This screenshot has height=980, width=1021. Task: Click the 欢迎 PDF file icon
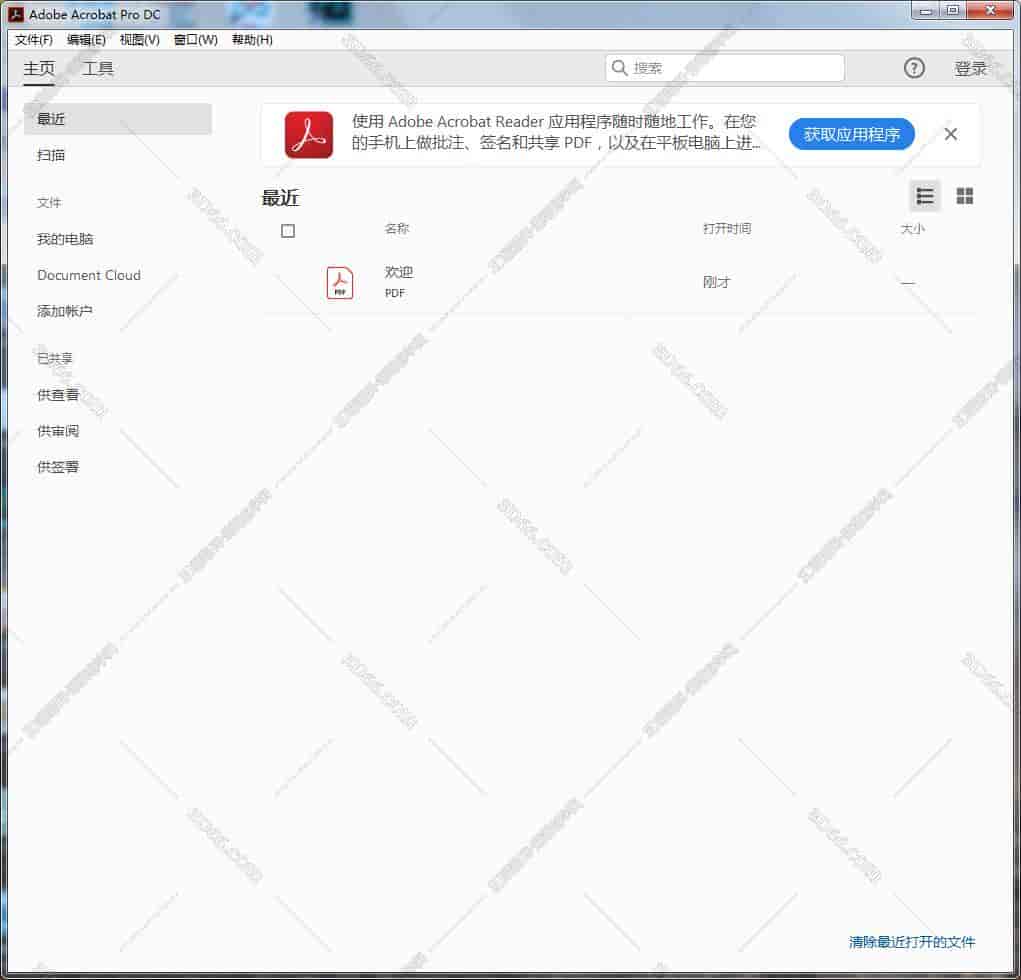click(x=340, y=283)
